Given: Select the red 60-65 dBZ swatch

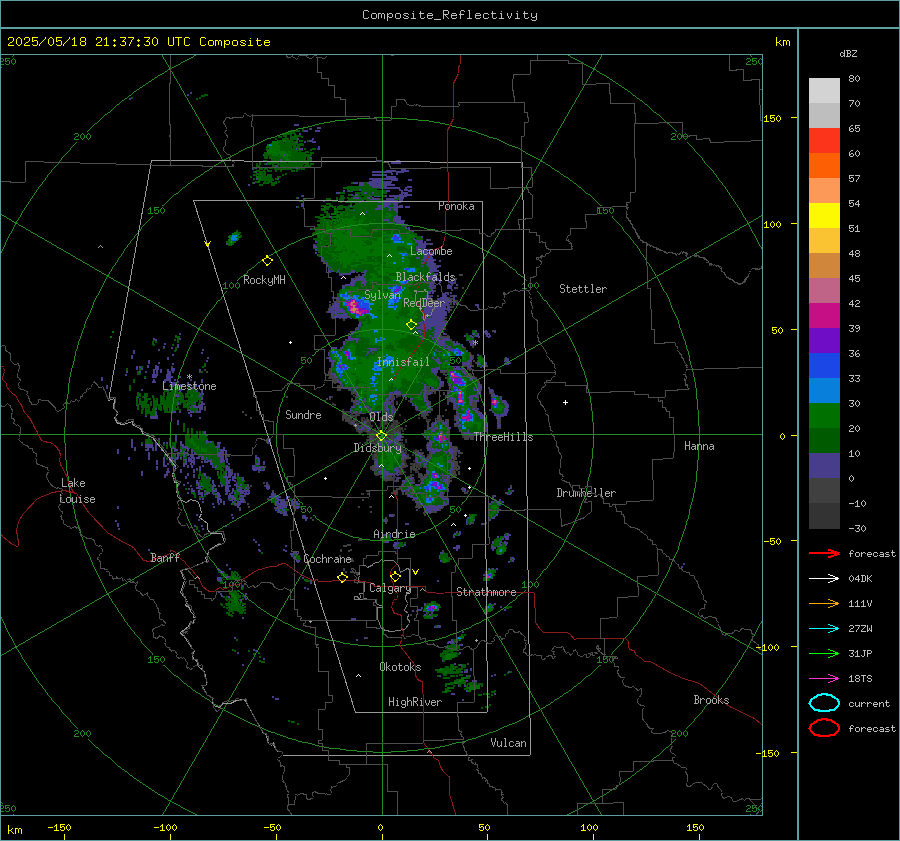Looking at the screenshot, I should click(x=824, y=141).
